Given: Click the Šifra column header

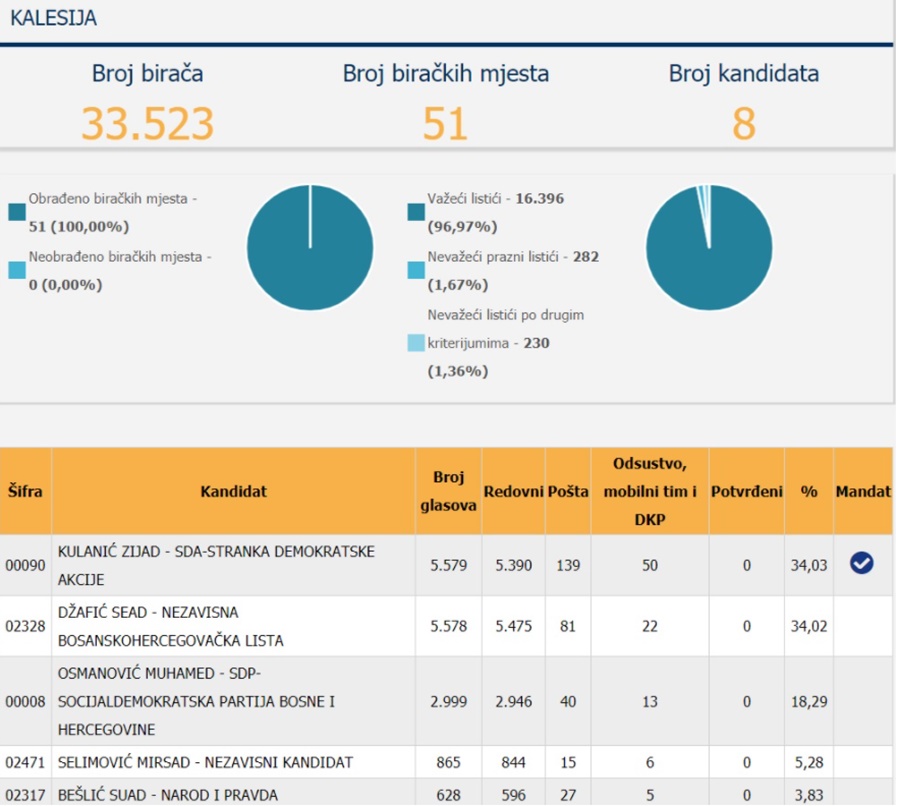Looking at the screenshot, I should [x=25, y=491].
